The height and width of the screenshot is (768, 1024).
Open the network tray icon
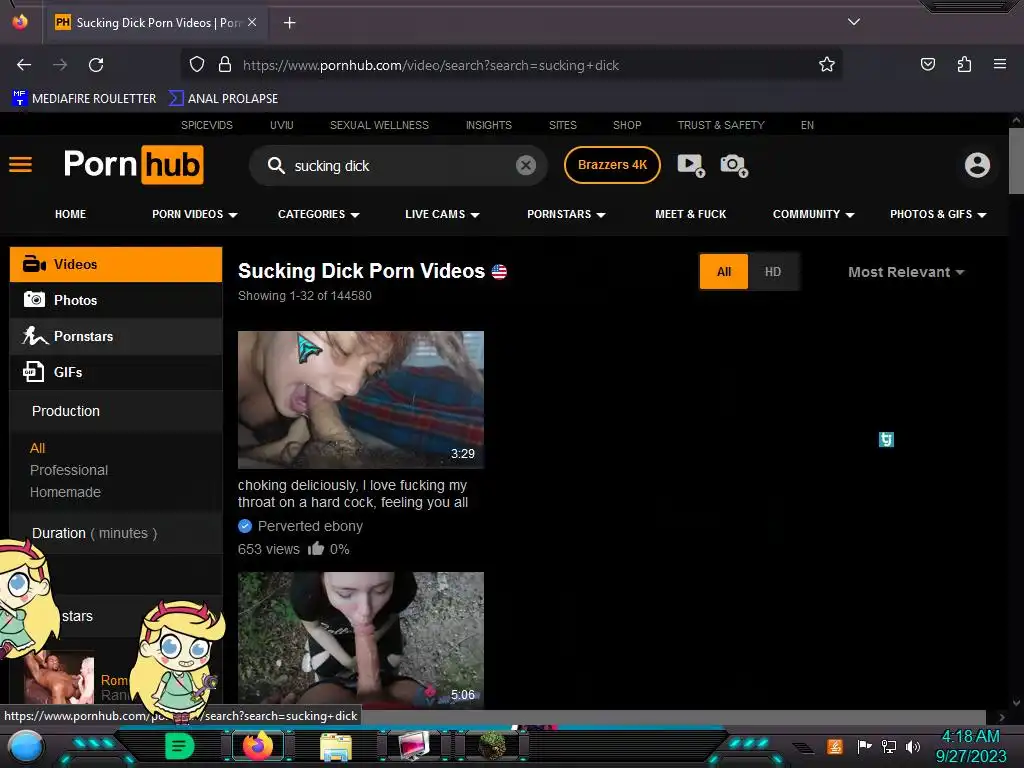click(888, 746)
